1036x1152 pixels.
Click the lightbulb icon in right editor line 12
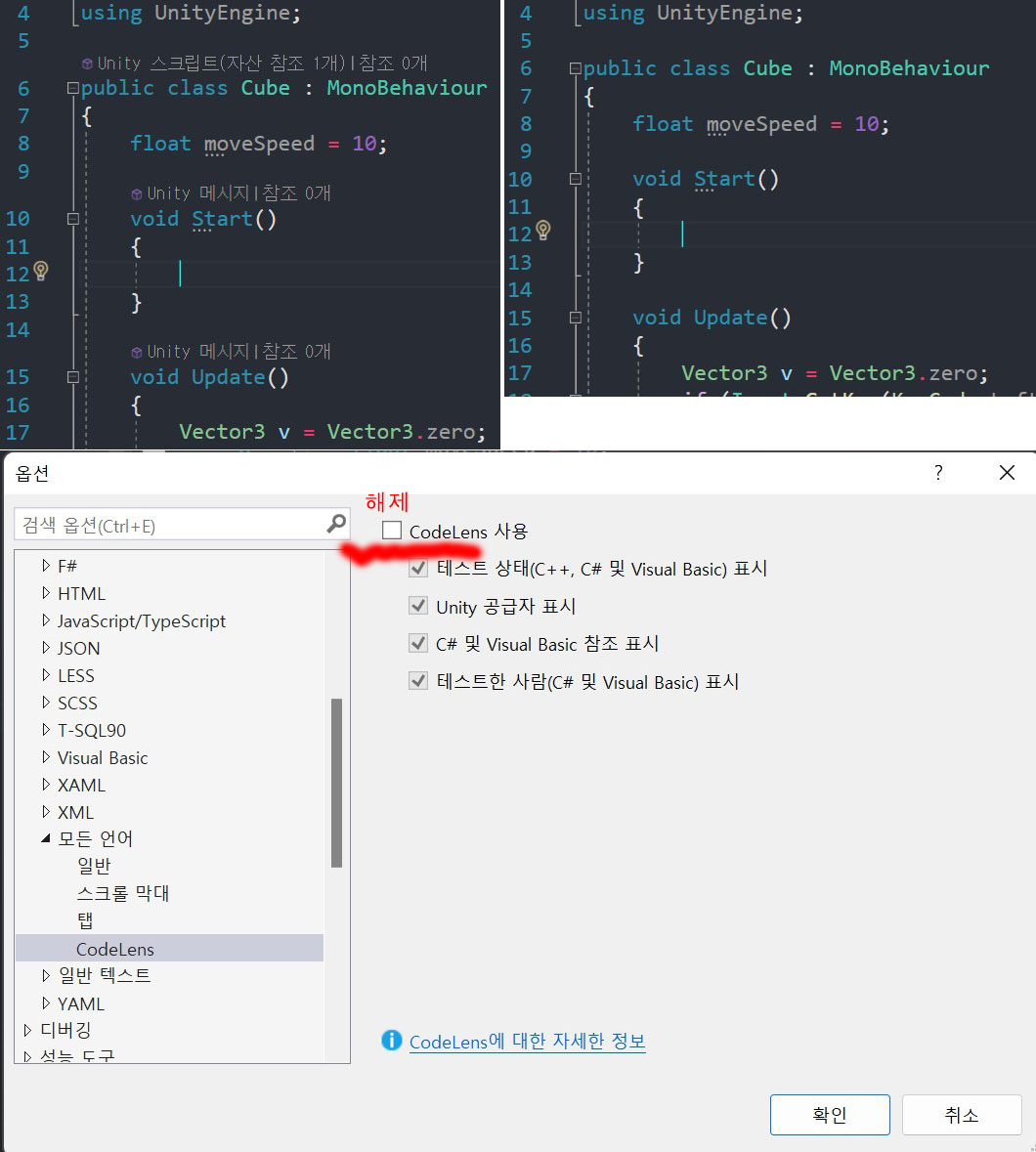(x=543, y=231)
